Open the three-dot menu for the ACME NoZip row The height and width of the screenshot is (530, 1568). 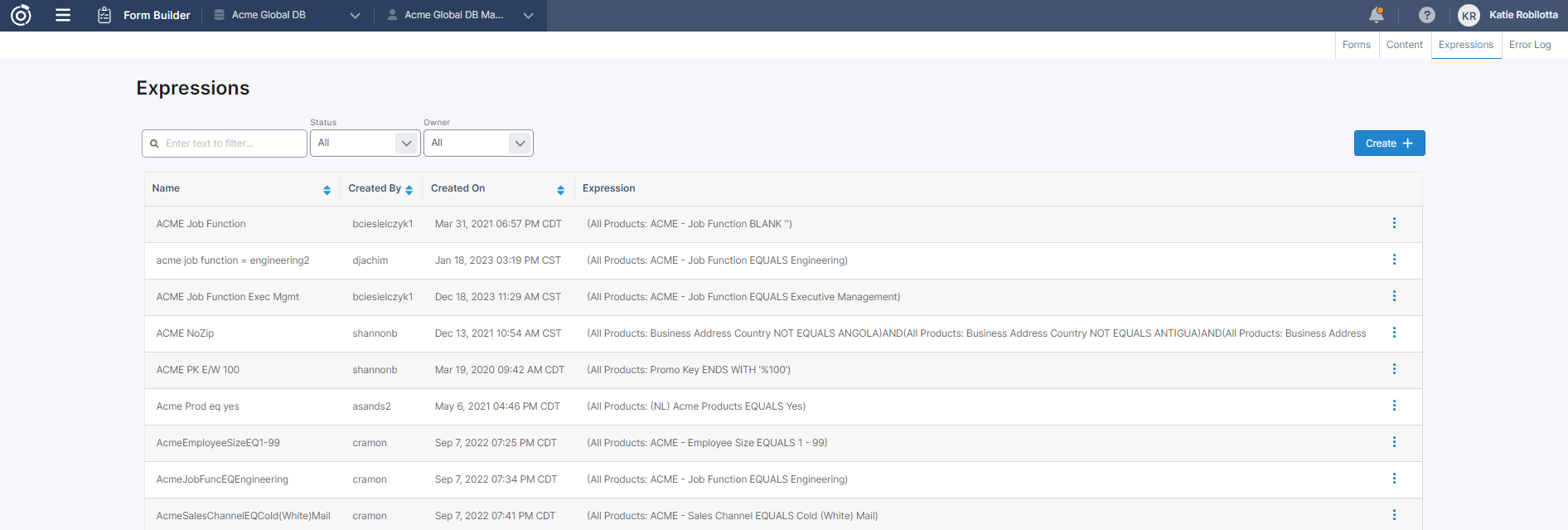point(1394,333)
